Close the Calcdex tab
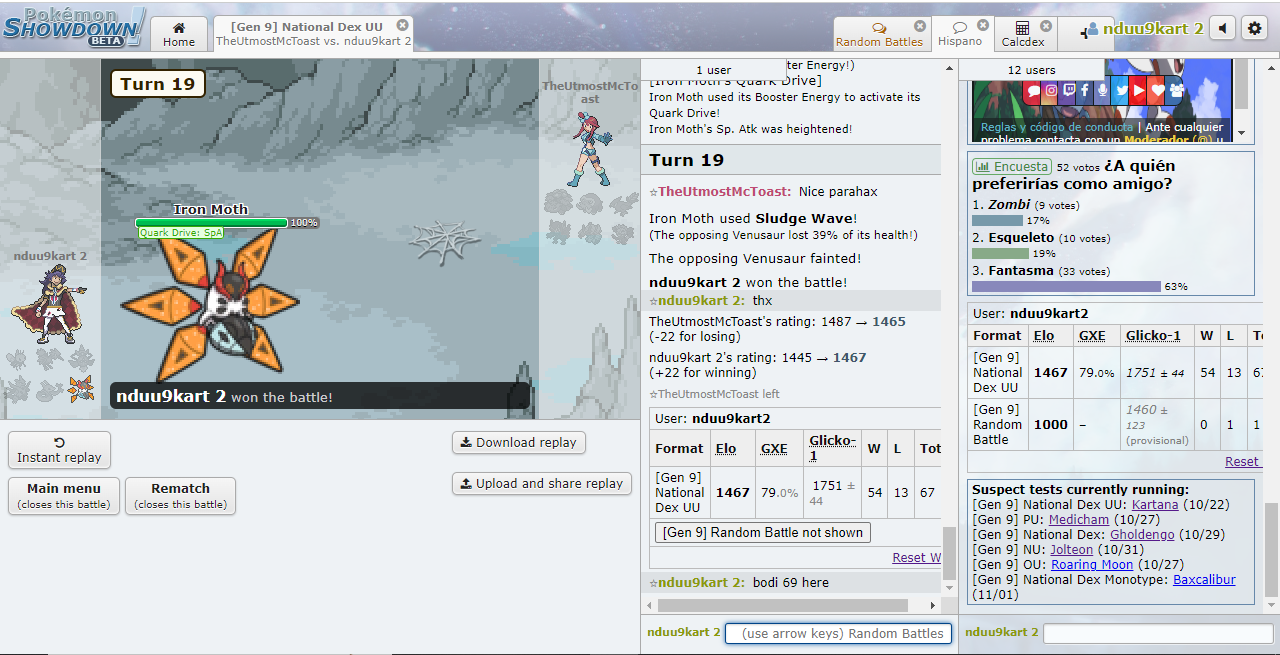The image size is (1280, 655). [x=1046, y=26]
